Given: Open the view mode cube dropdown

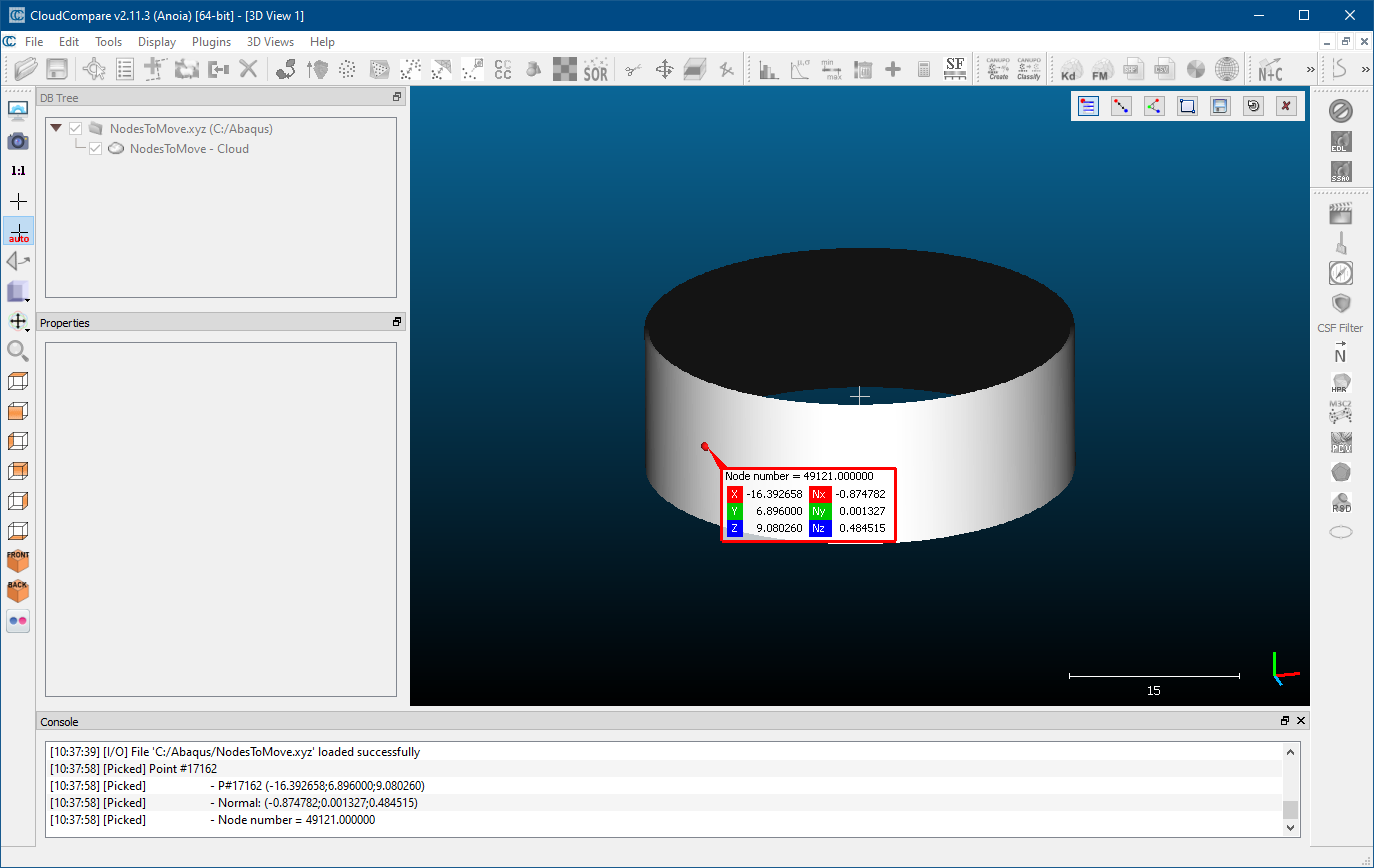Looking at the screenshot, I should pyautogui.click(x=18, y=292).
